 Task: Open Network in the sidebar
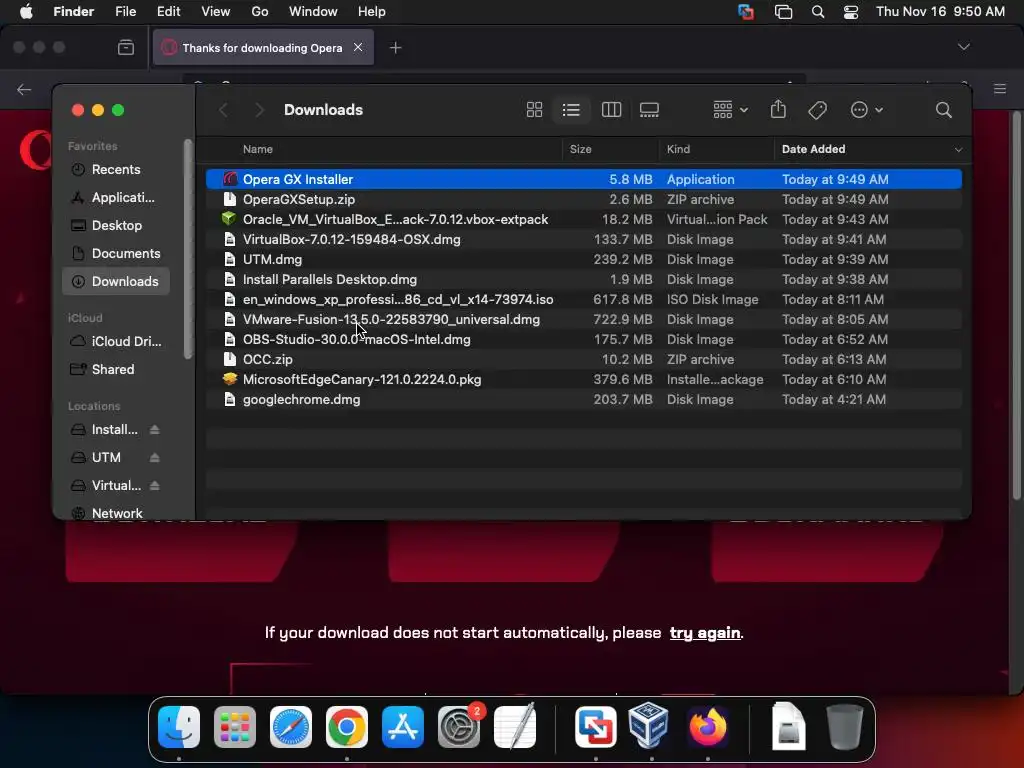coord(116,513)
